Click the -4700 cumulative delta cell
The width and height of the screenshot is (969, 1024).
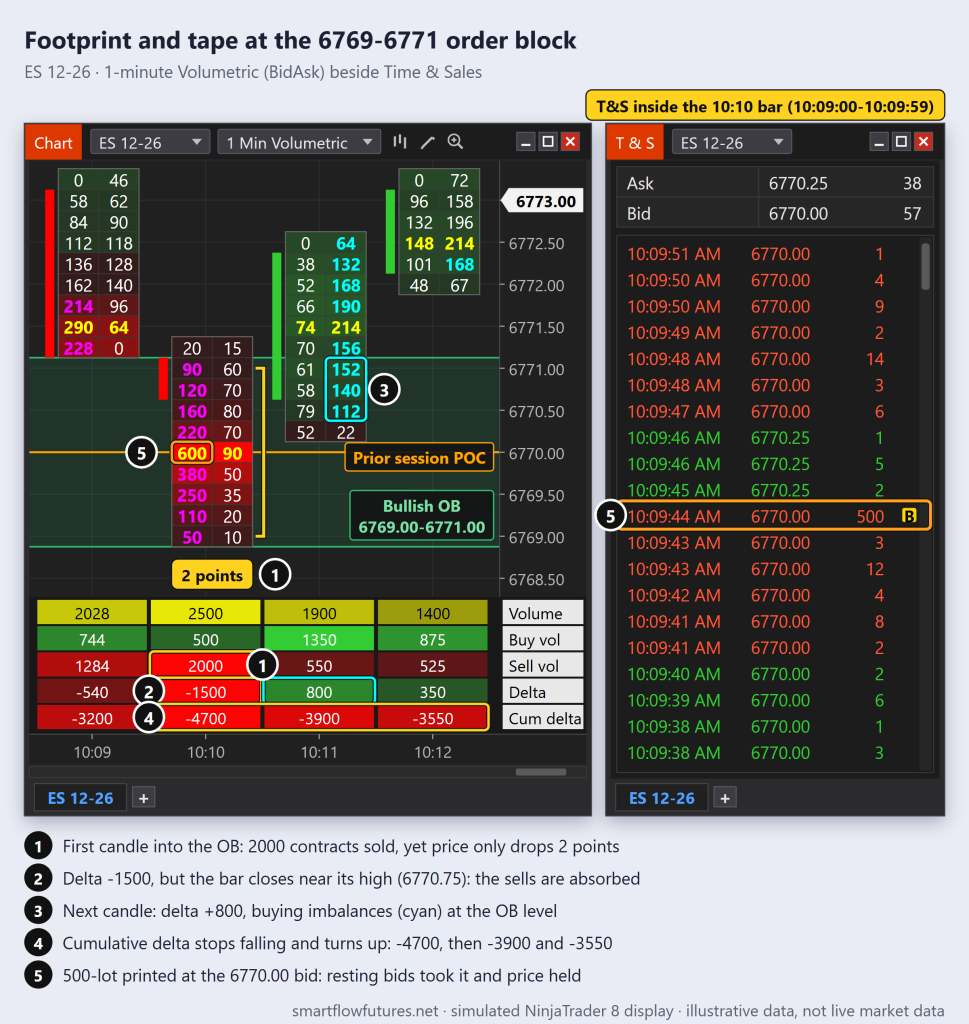[206, 718]
